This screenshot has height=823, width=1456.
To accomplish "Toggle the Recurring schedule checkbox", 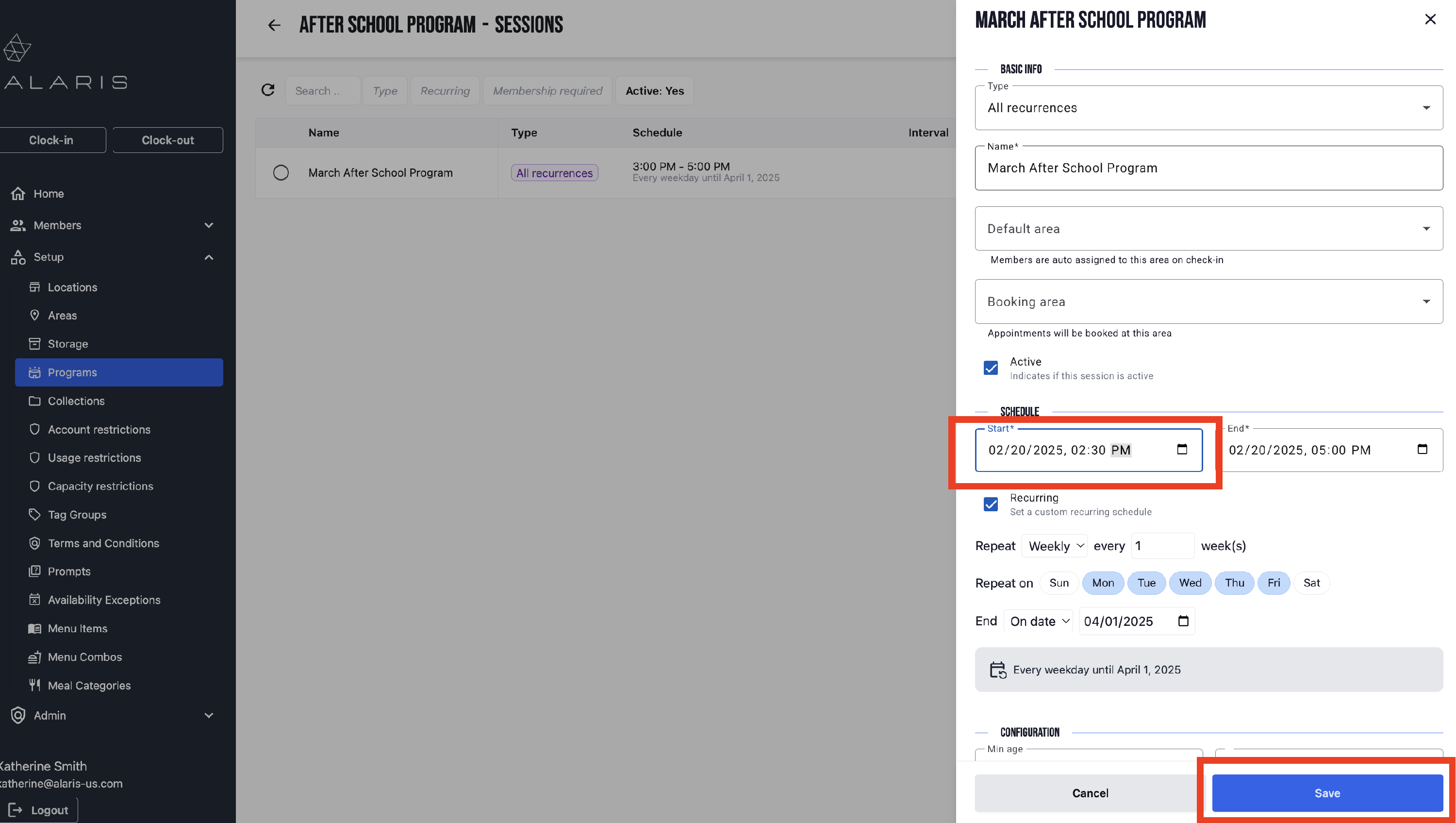I will pos(990,504).
